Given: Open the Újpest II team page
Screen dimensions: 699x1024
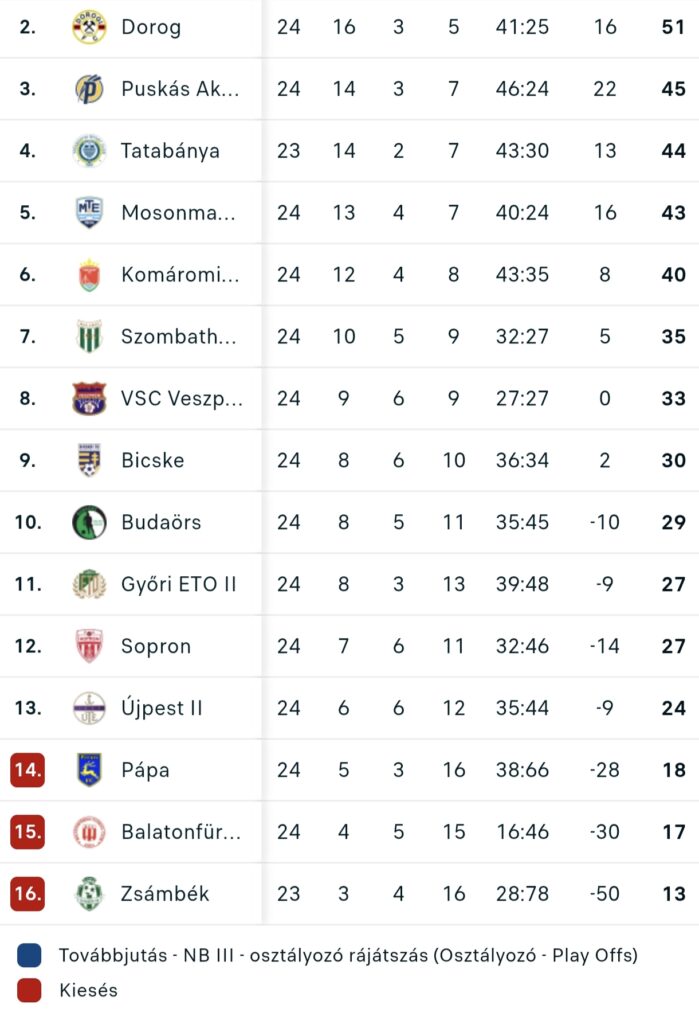Looking at the screenshot, I should [x=161, y=708].
